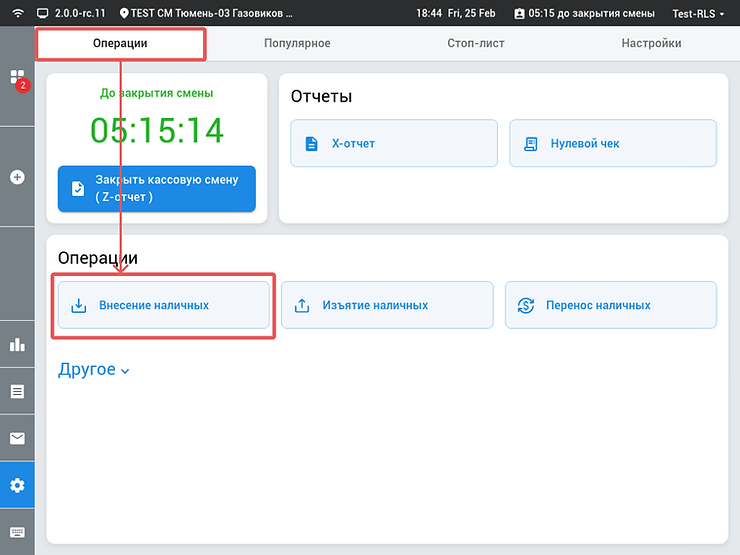Open the tables grid icon with badge

(x=17, y=78)
